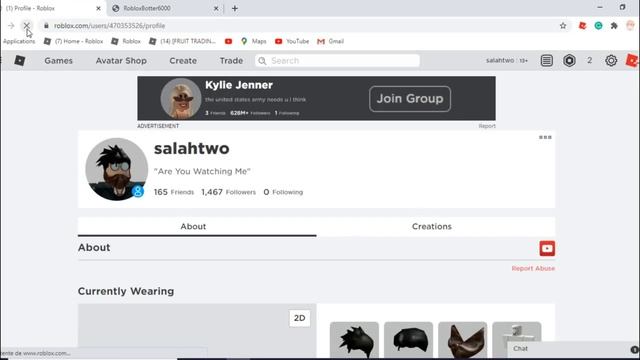Open Create in the navigation bar

183,60
